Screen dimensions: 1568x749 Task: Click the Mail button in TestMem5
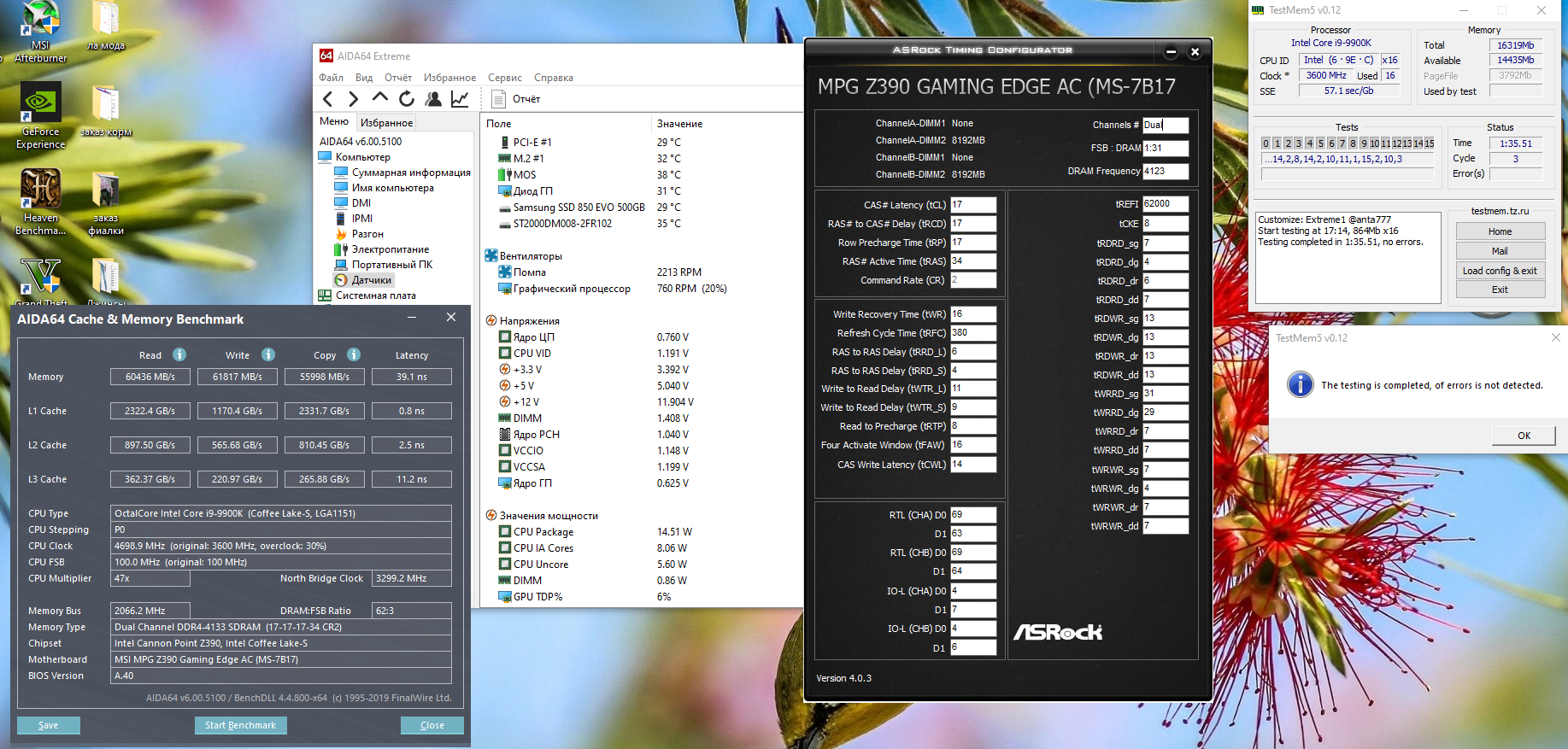coord(1500,251)
